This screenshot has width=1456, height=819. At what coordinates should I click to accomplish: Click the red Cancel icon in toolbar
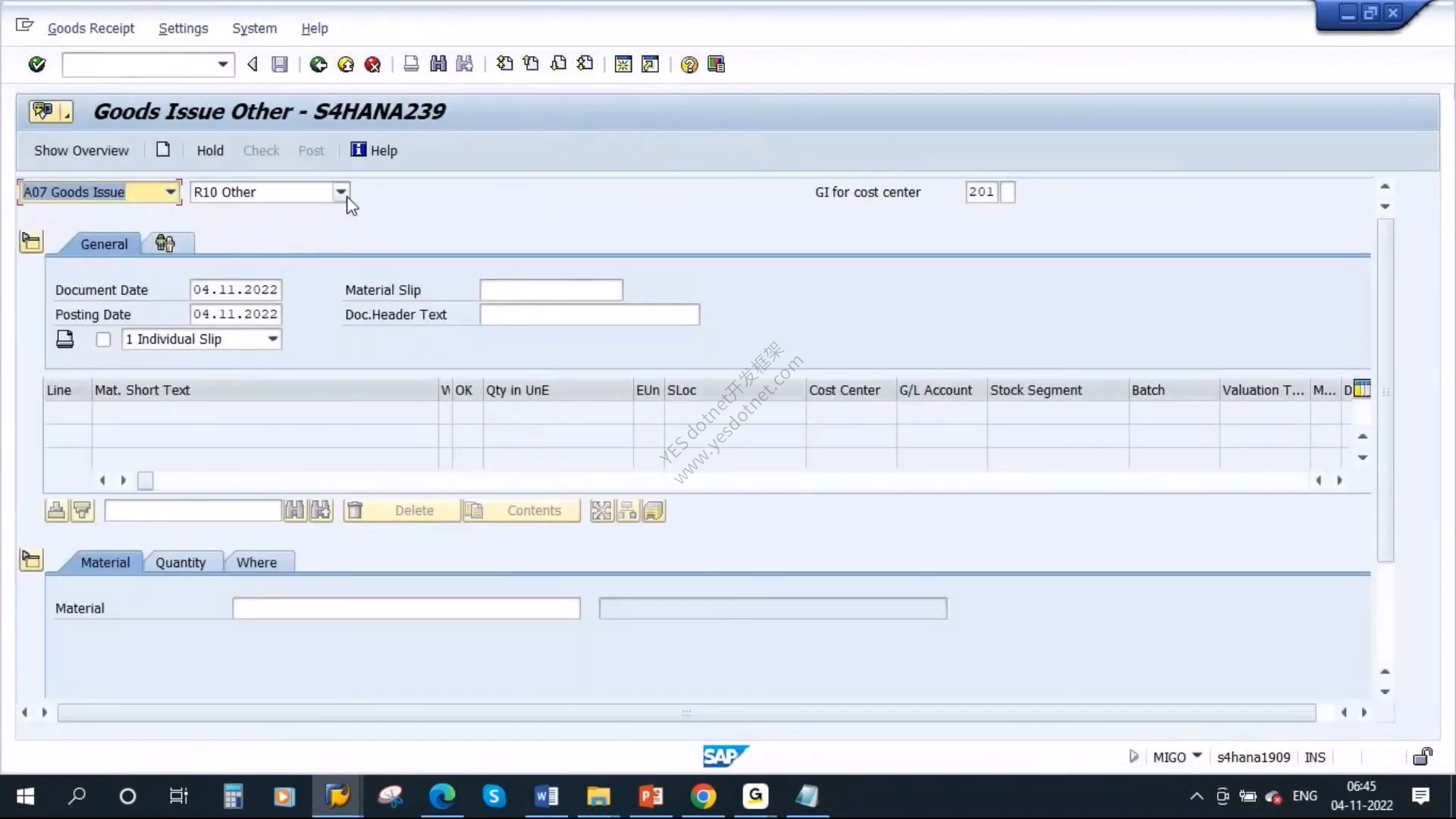coord(372,64)
